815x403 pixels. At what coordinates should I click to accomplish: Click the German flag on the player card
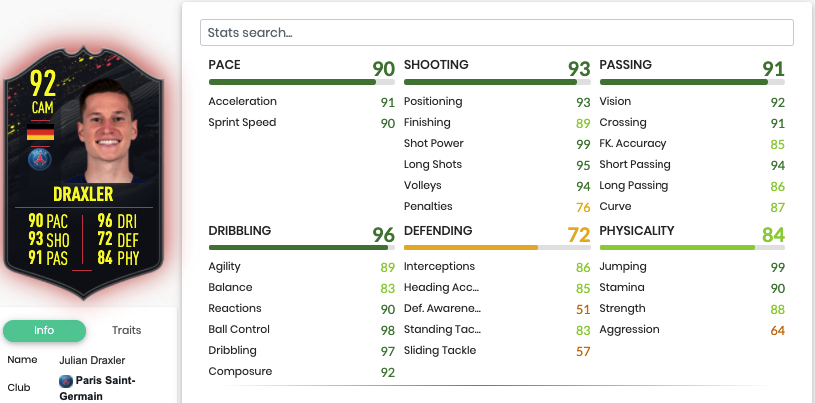41,132
